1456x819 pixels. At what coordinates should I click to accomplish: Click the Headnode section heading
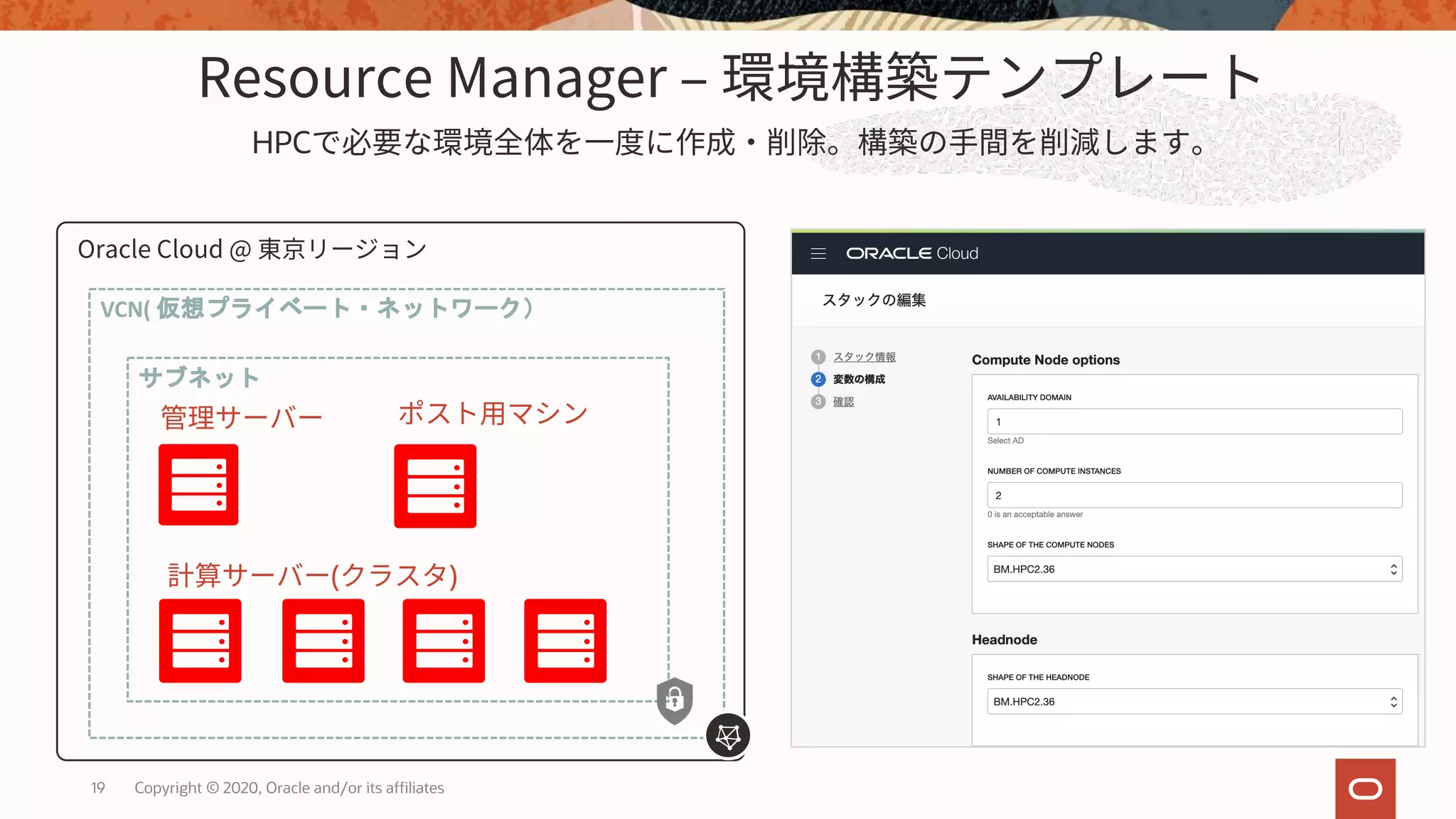pyautogui.click(x=1005, y=640)
